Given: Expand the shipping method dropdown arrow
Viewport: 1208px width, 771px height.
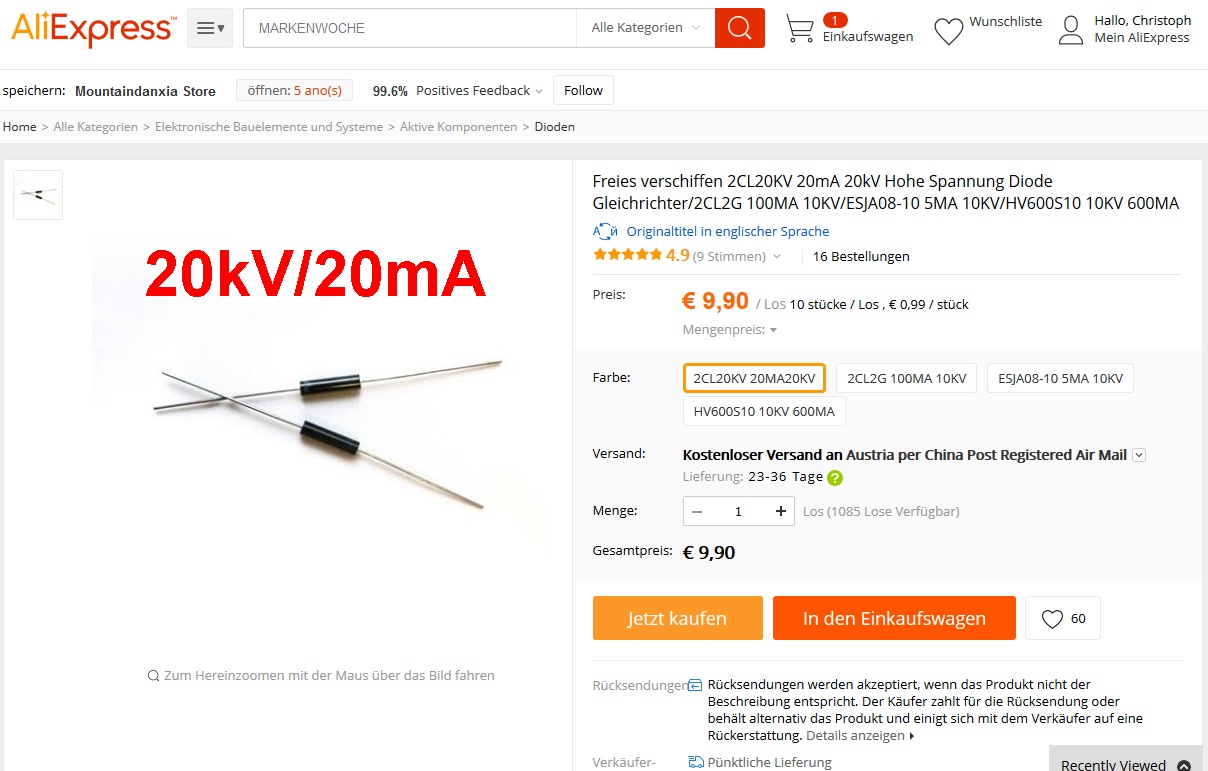Looking at the screenshot, I should tap(1139, 455).
